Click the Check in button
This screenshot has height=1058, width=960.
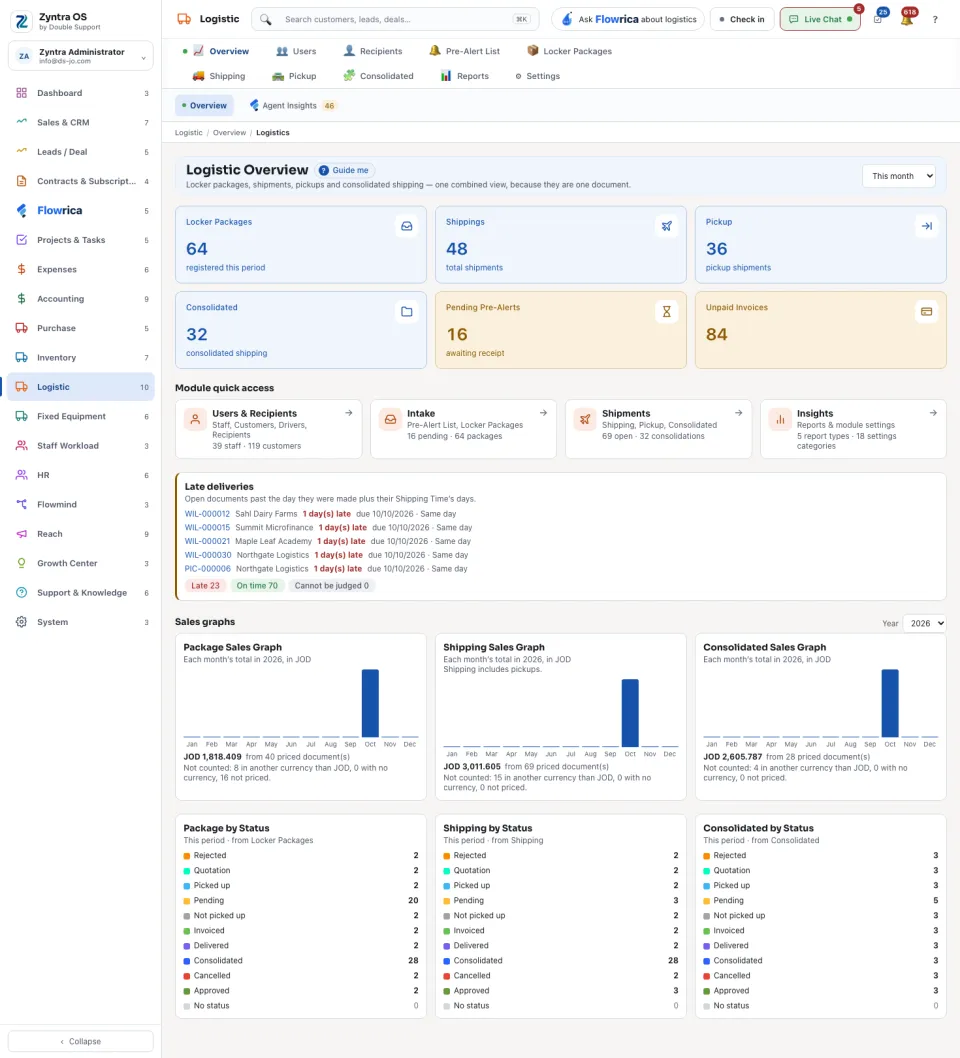point(741,20)
